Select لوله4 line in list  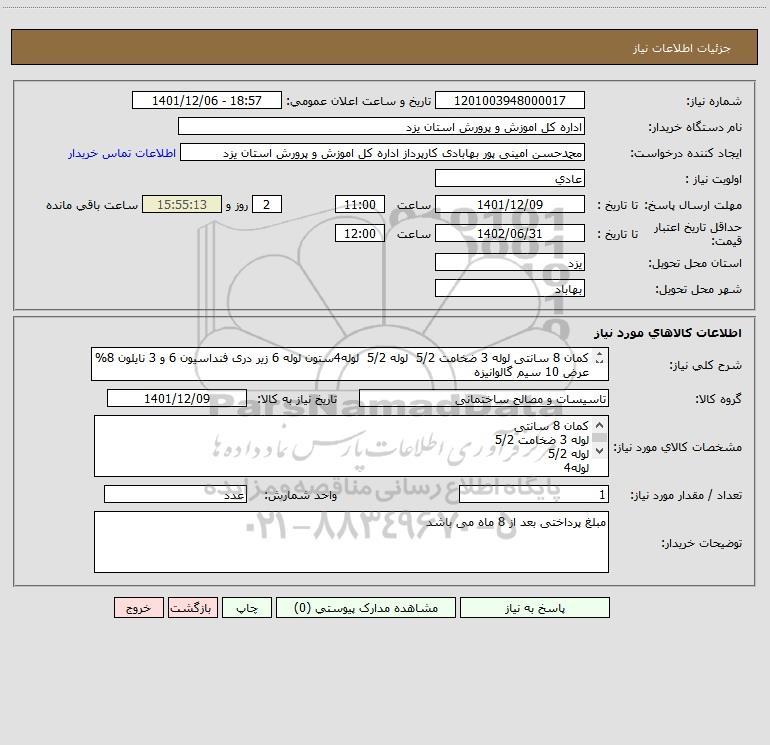point(576,468)
